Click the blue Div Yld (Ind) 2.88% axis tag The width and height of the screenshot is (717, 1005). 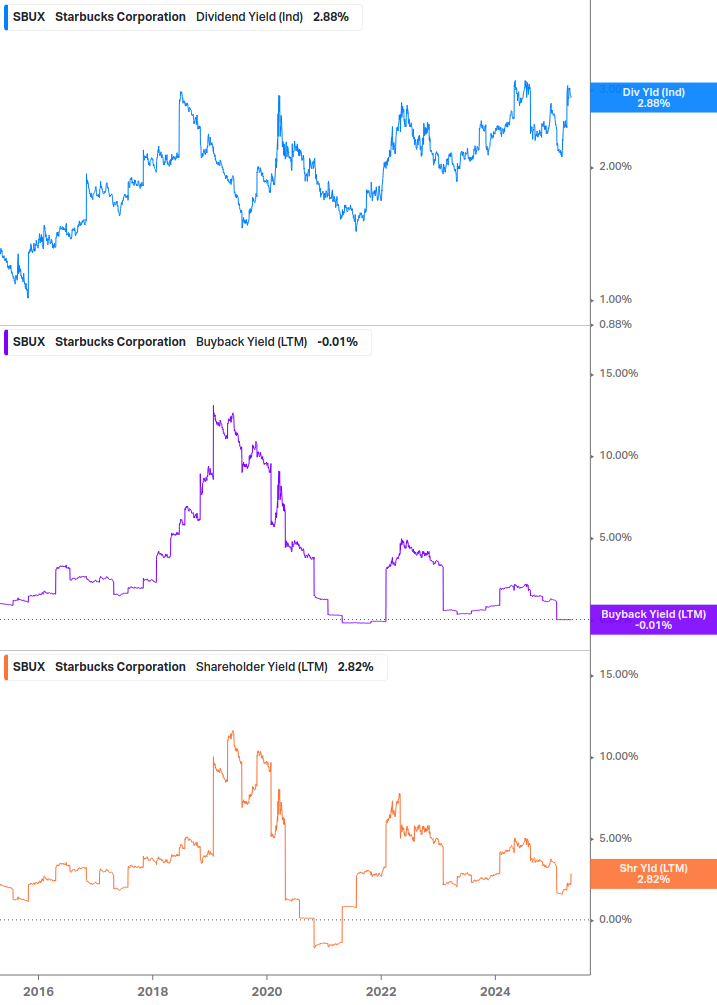pos(654,97)
